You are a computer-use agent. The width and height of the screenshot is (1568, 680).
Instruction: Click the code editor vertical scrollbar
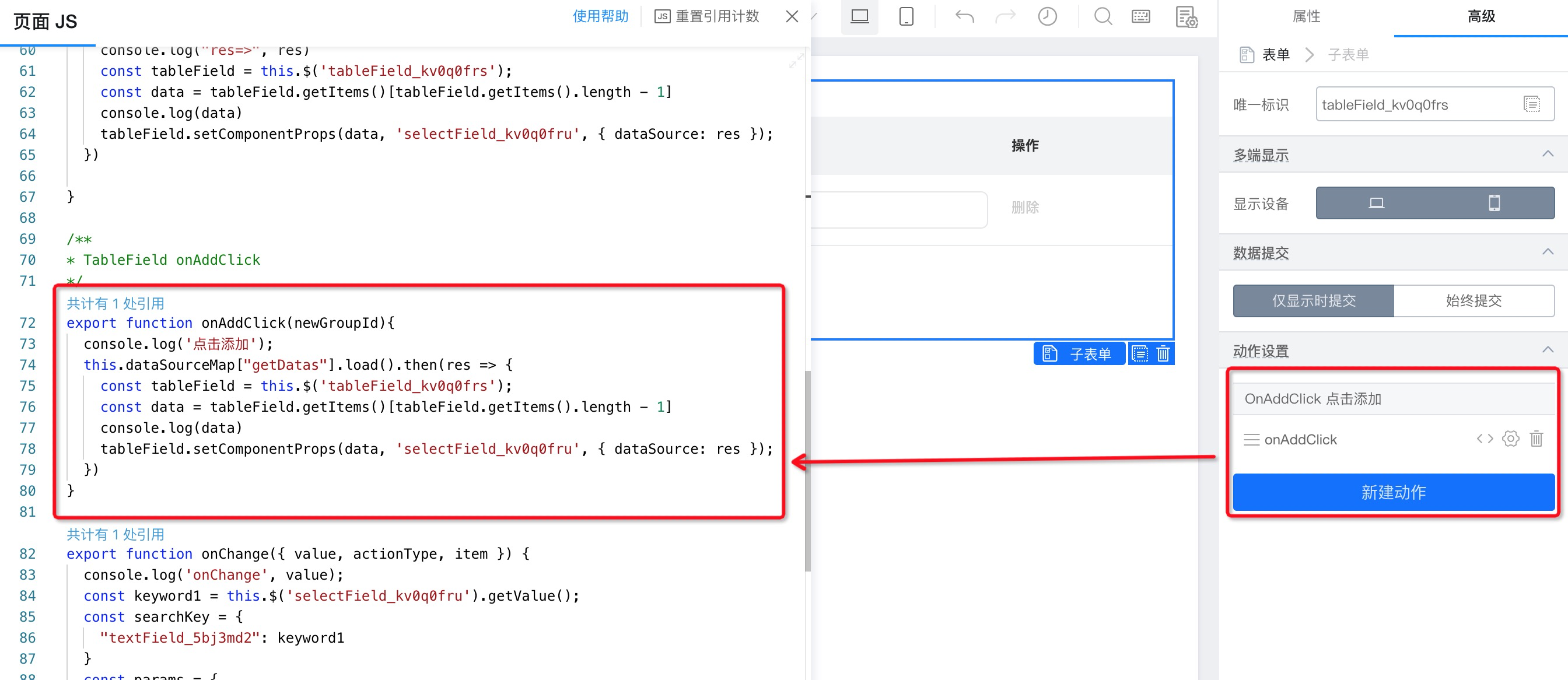pyautogui.click(x=807, y=471)
